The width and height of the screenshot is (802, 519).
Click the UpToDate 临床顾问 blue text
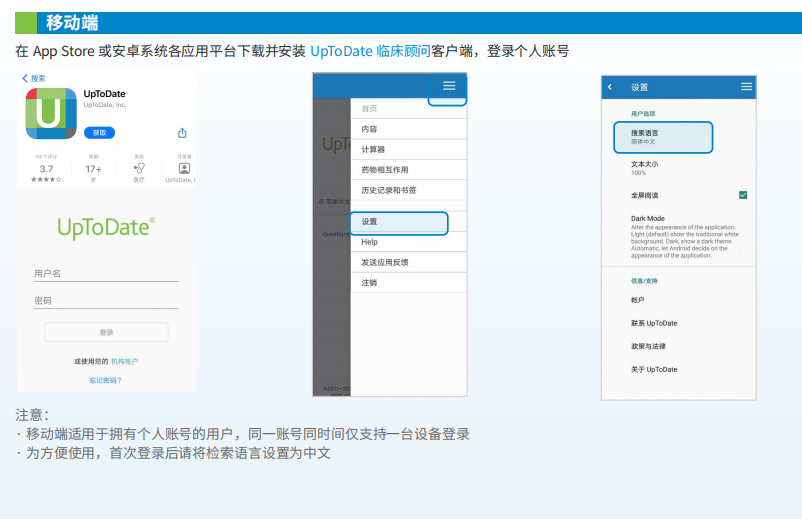click(x=370, y=51)
